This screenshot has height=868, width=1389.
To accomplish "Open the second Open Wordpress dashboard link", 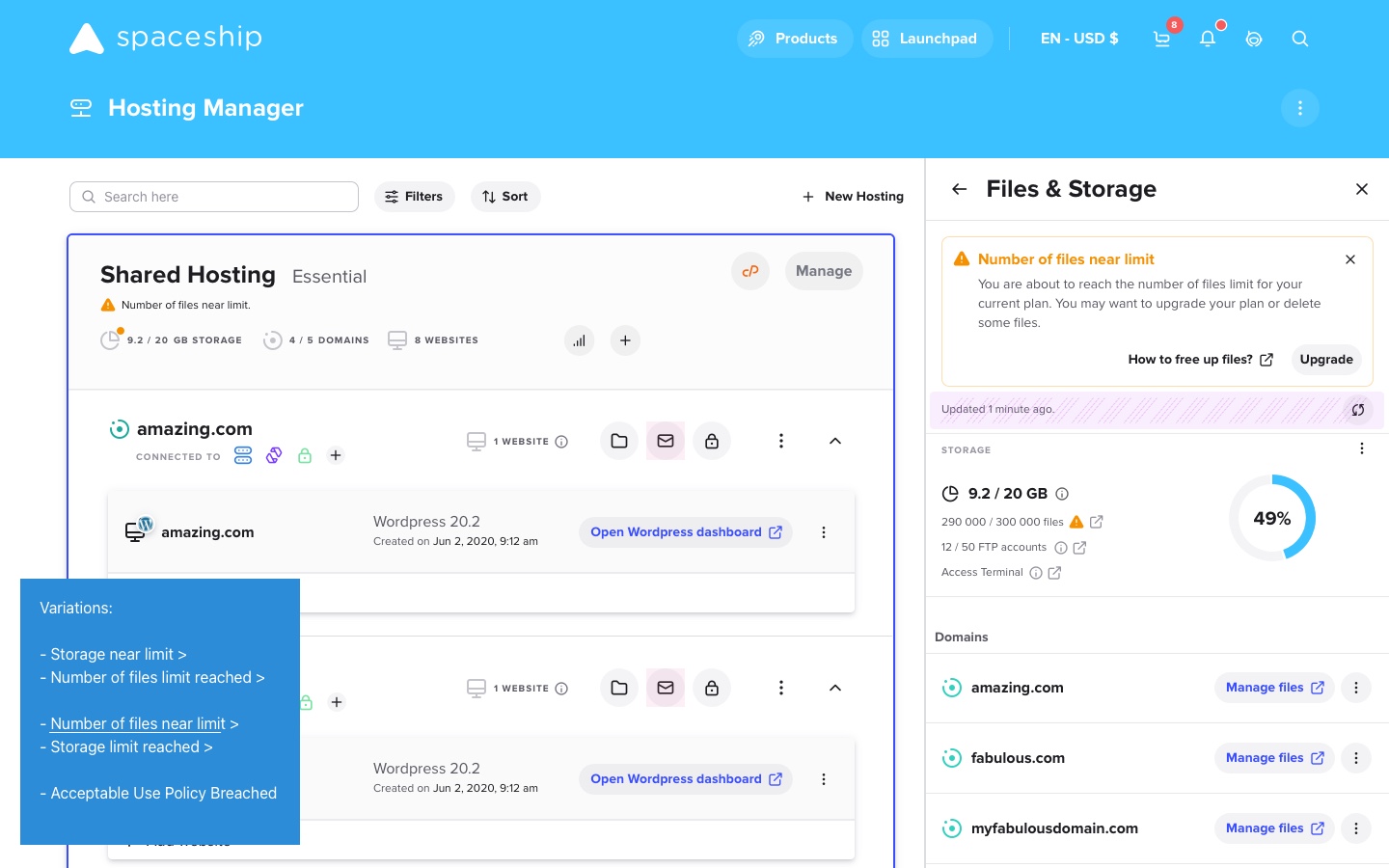I will coord(686,779).
